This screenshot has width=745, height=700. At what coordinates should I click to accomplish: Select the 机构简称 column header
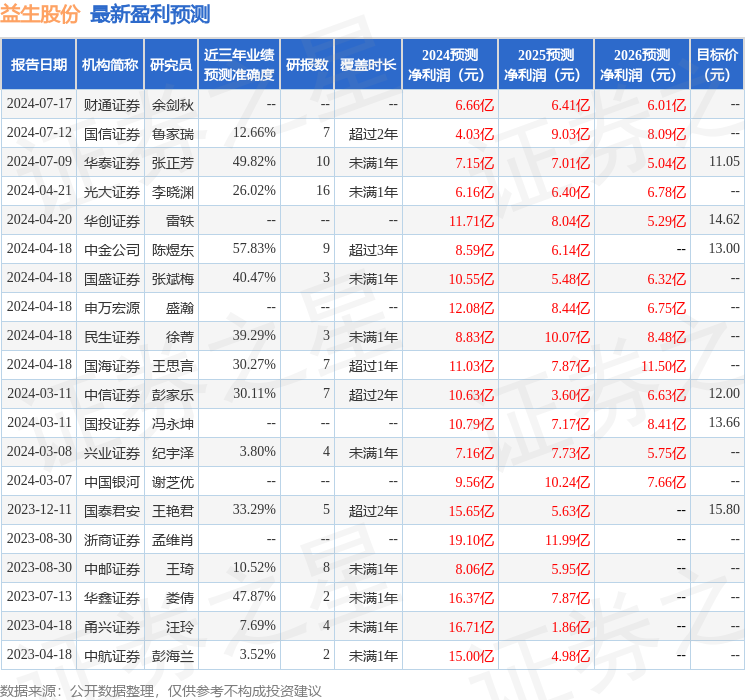(110, 65)
